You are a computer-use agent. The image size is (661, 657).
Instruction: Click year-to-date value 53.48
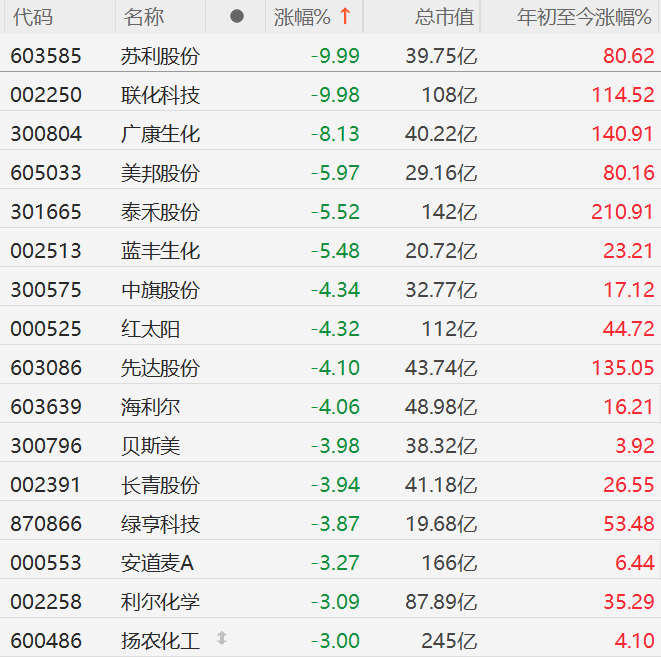pos(629,524)
